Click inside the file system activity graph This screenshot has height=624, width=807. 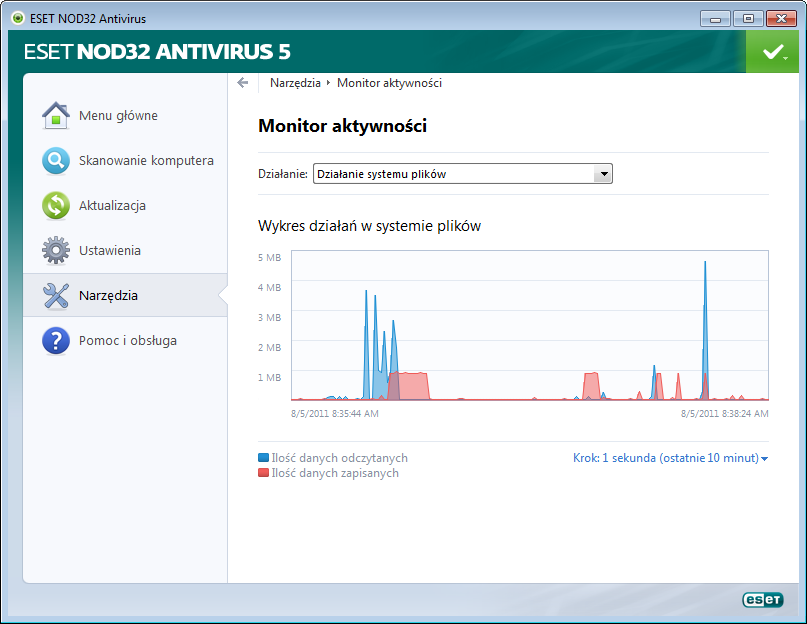click(x=530, y=325)
